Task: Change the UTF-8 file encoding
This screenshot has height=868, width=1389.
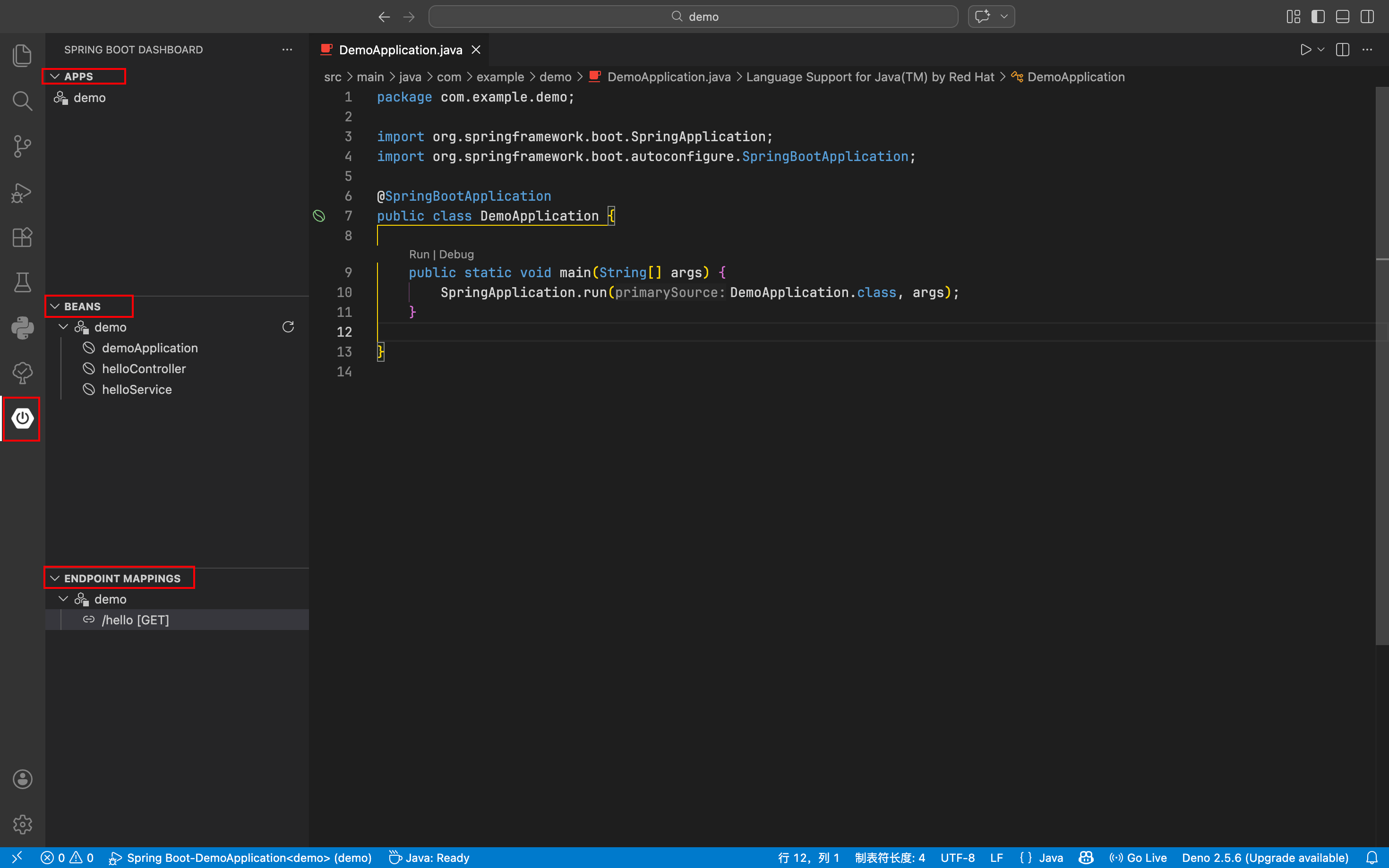Action: (x=957, y=858)
